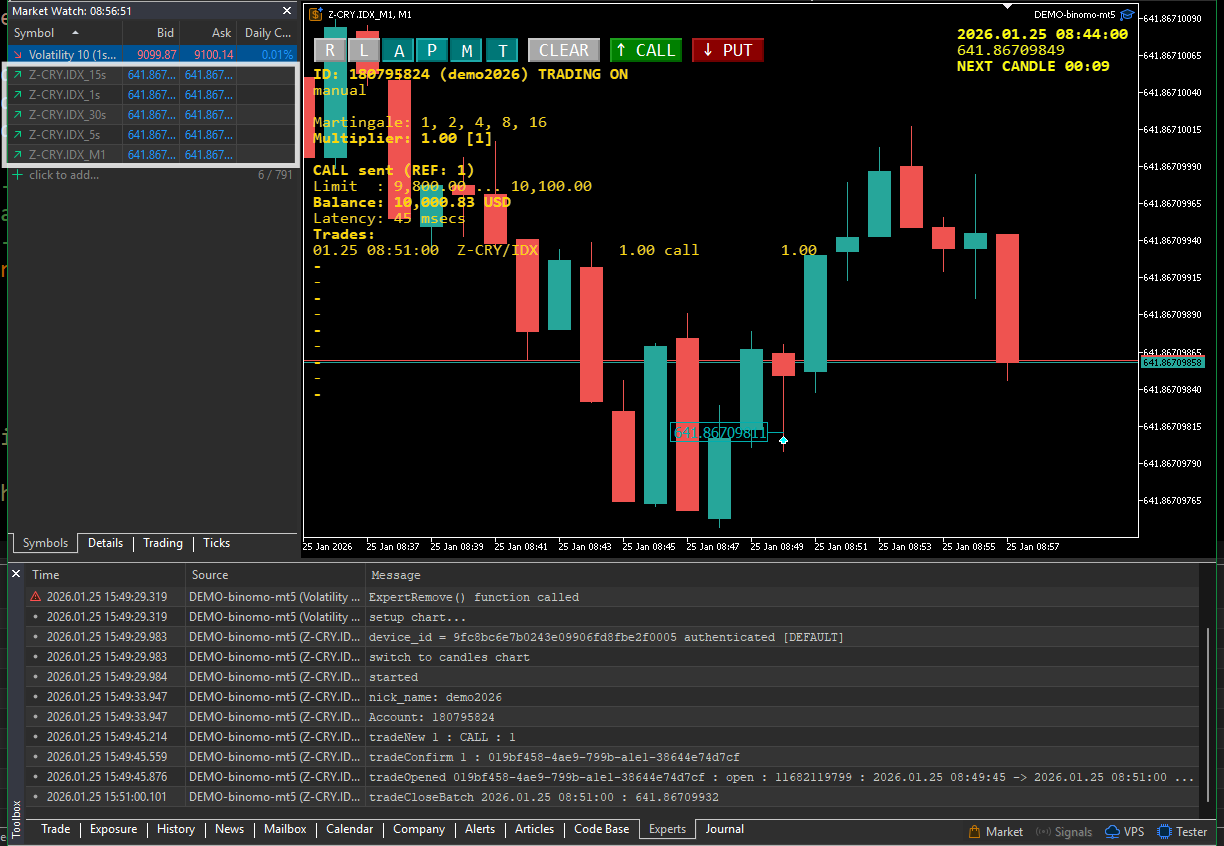Viewport: 1224px width, 846px height.
Task: Select the Z-CRY.IDX_M1 symbol row
Action: pos(153,155)
